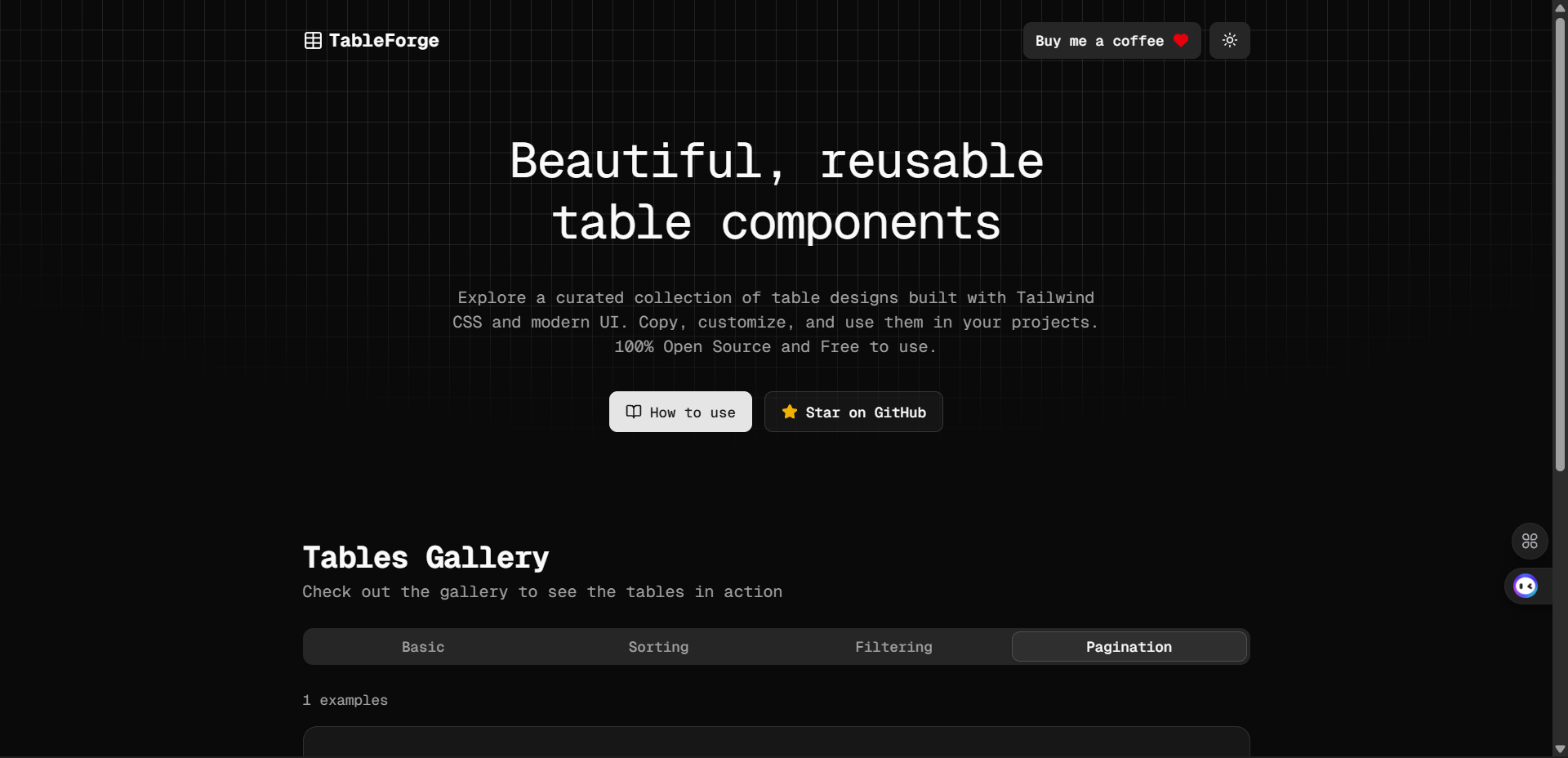Switch to the Basic tab
1568x758 pixels.
tap(423, 647)
